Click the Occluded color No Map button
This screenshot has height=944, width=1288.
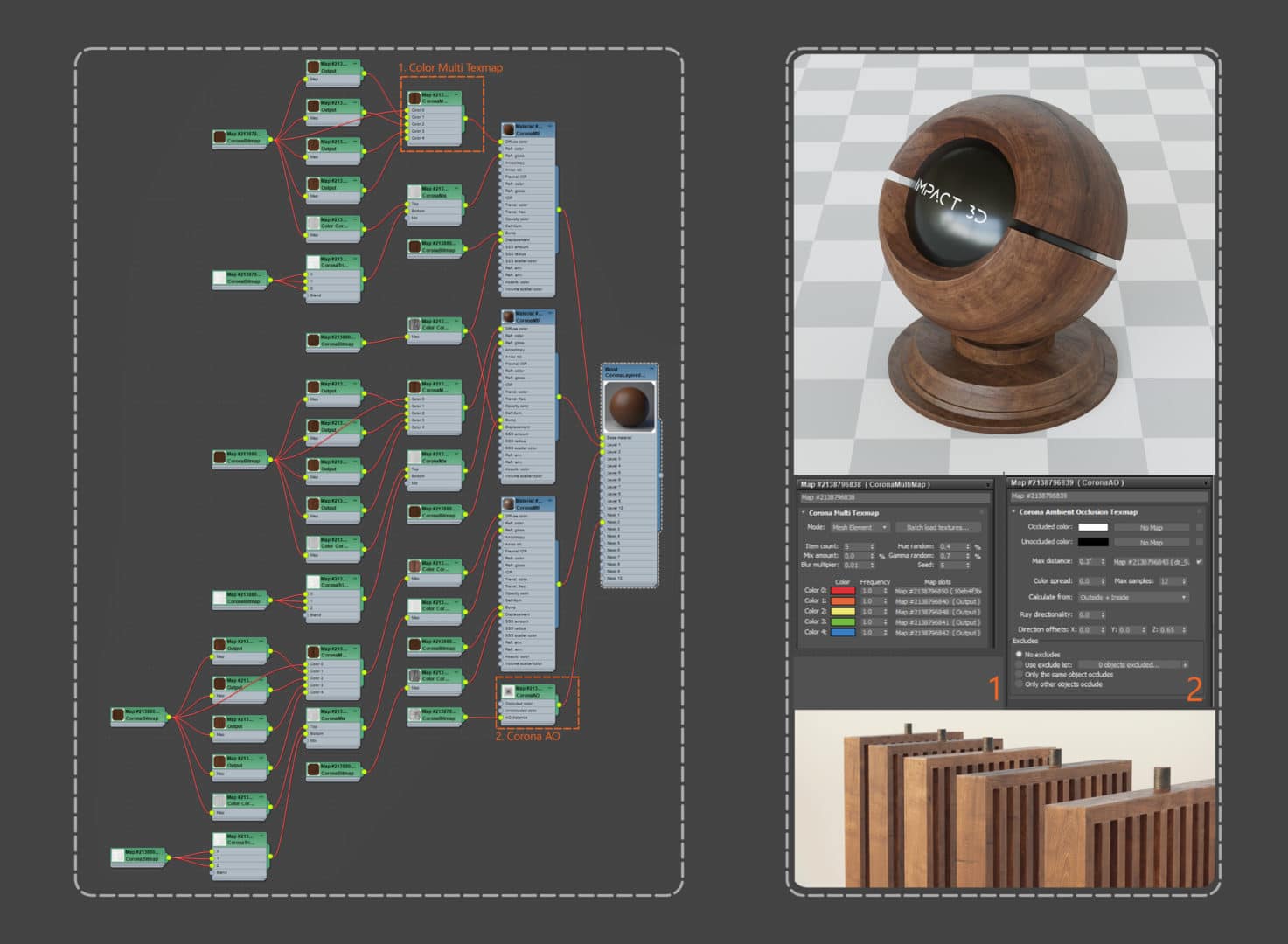1152,528
